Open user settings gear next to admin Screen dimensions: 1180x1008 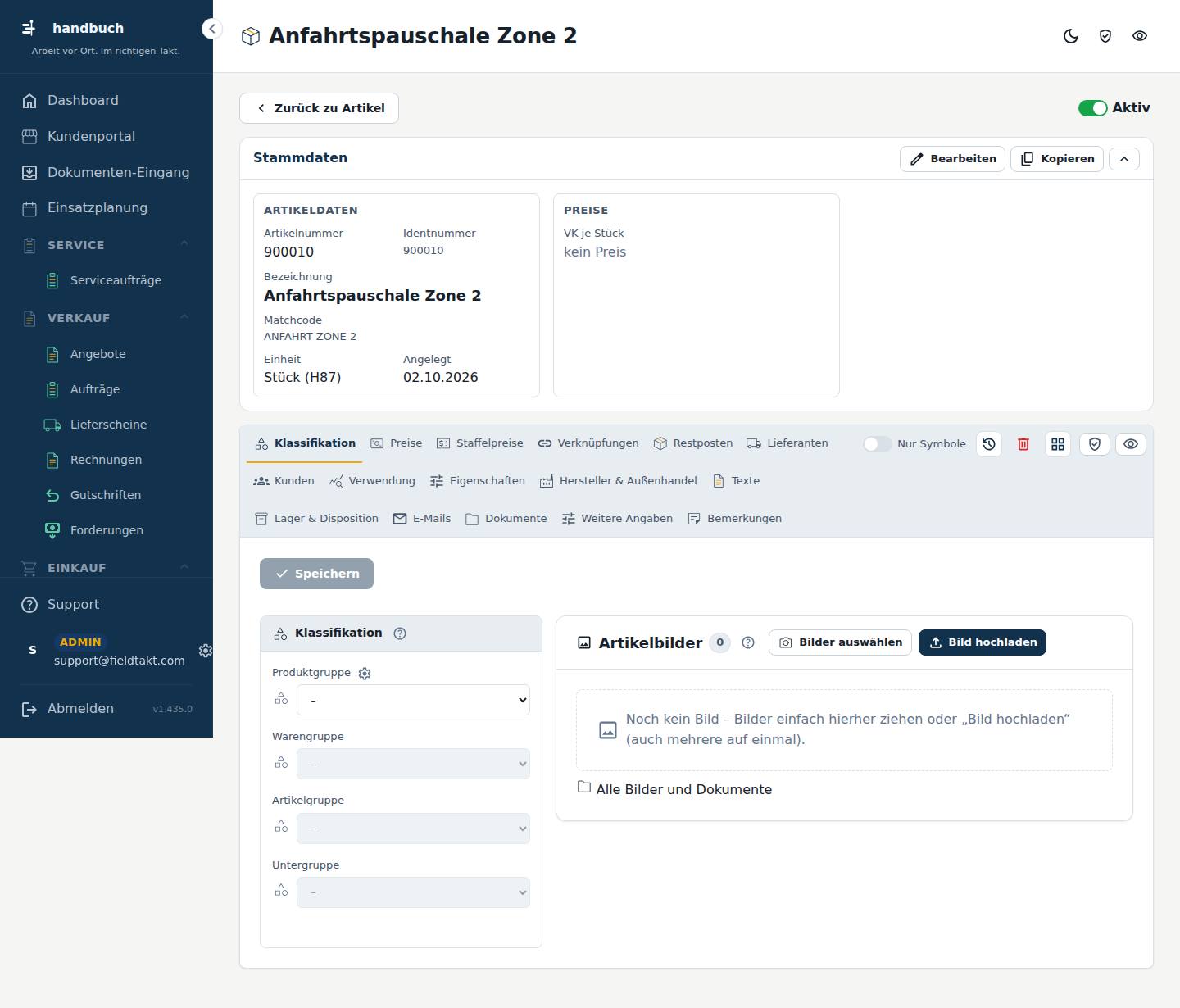(x=206, y=651)
